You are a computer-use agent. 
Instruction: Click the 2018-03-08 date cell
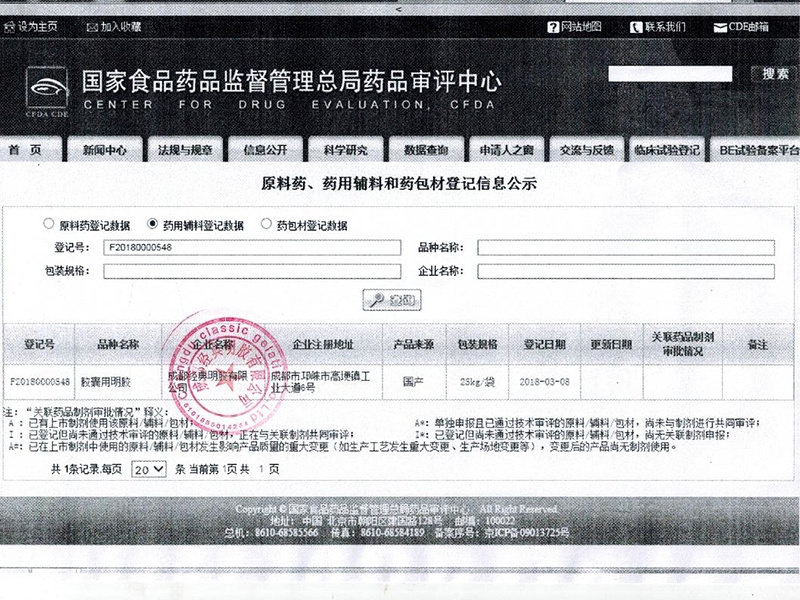(544, 382)
